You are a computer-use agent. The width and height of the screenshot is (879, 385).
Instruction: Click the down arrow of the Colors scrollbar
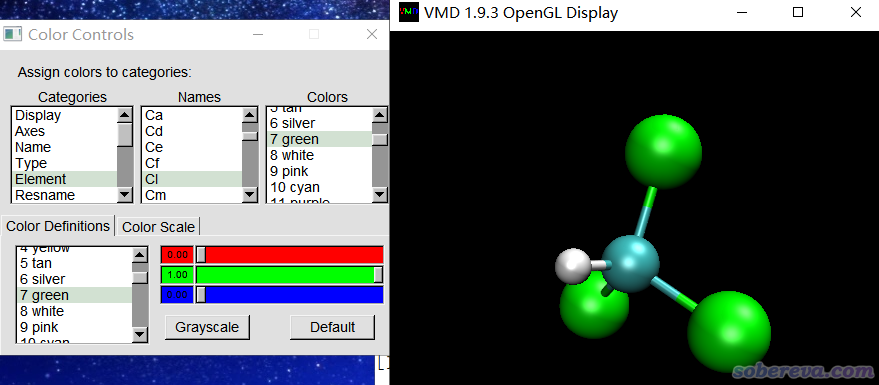[x=380, y=194]
